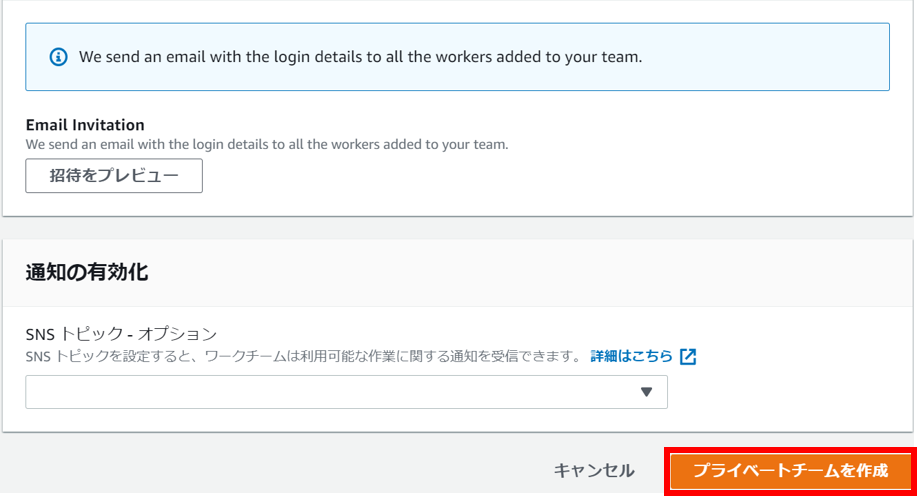
Task: Click the SNS トピックを設定すると description text
Action: (x=303, y=356)
